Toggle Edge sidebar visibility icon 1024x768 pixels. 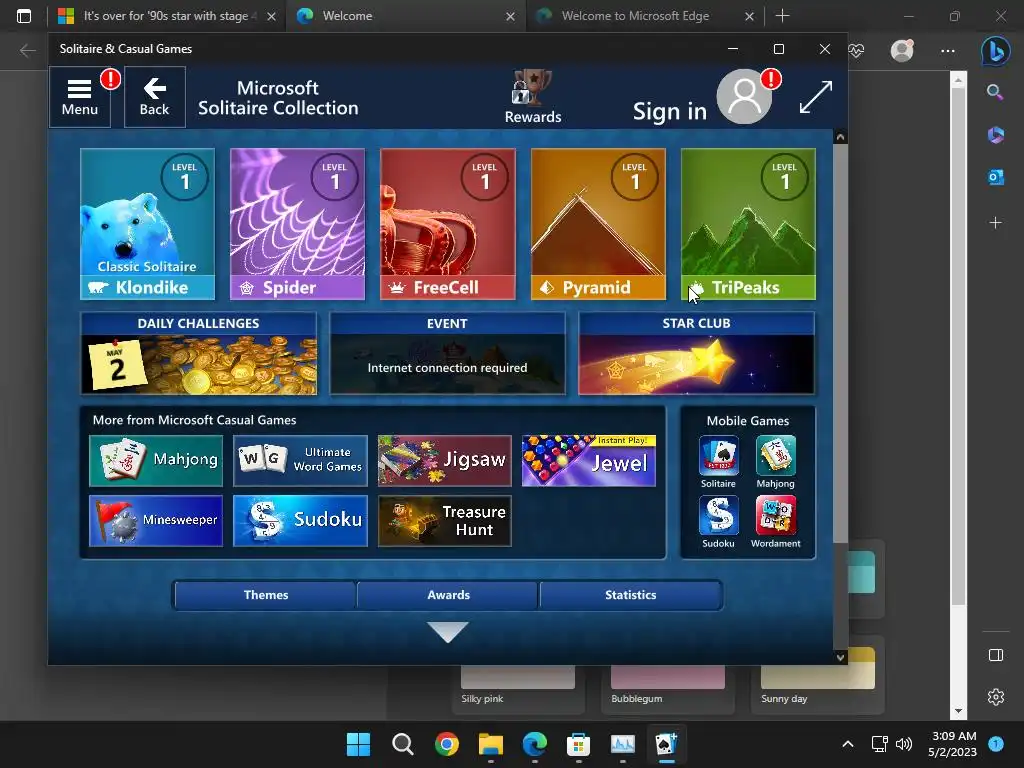(995, 655)
